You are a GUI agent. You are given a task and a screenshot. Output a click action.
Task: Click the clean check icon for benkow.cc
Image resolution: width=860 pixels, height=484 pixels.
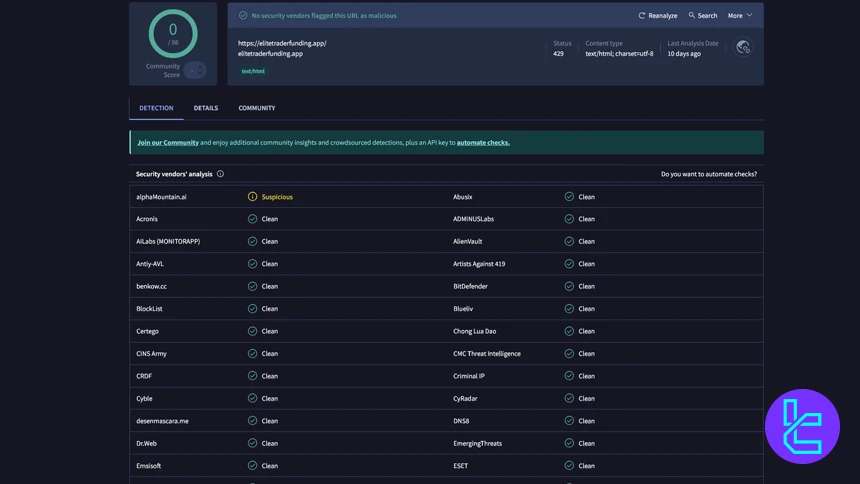click(252, 286)
